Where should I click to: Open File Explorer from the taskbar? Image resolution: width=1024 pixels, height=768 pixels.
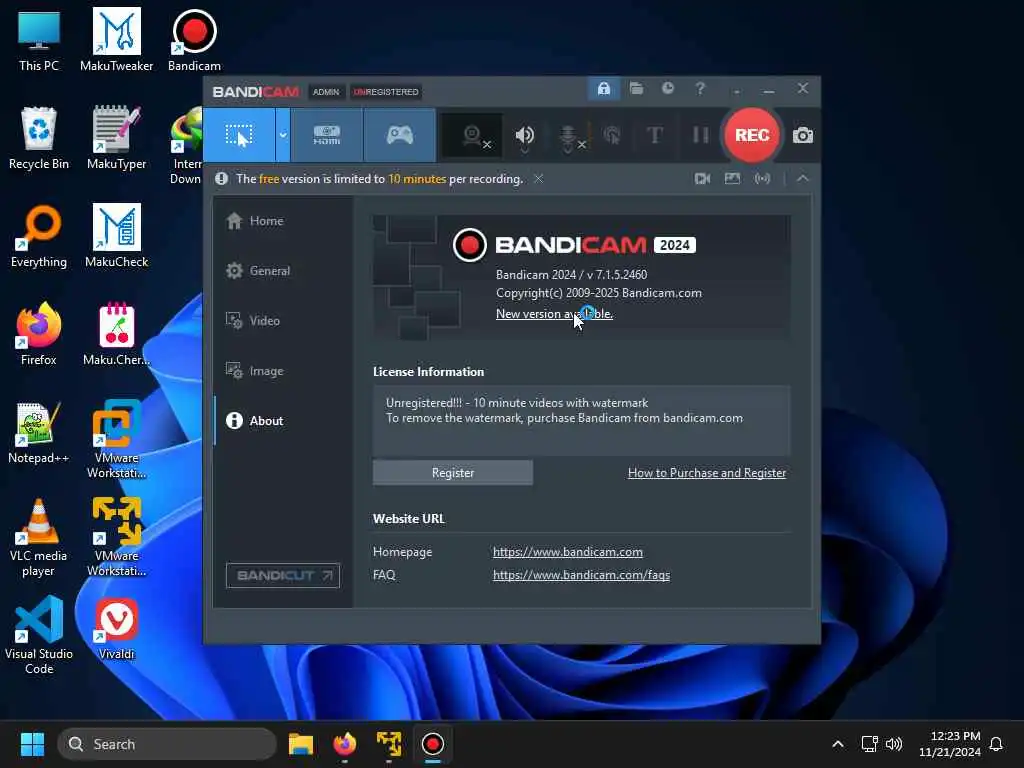tap(300, 744)
